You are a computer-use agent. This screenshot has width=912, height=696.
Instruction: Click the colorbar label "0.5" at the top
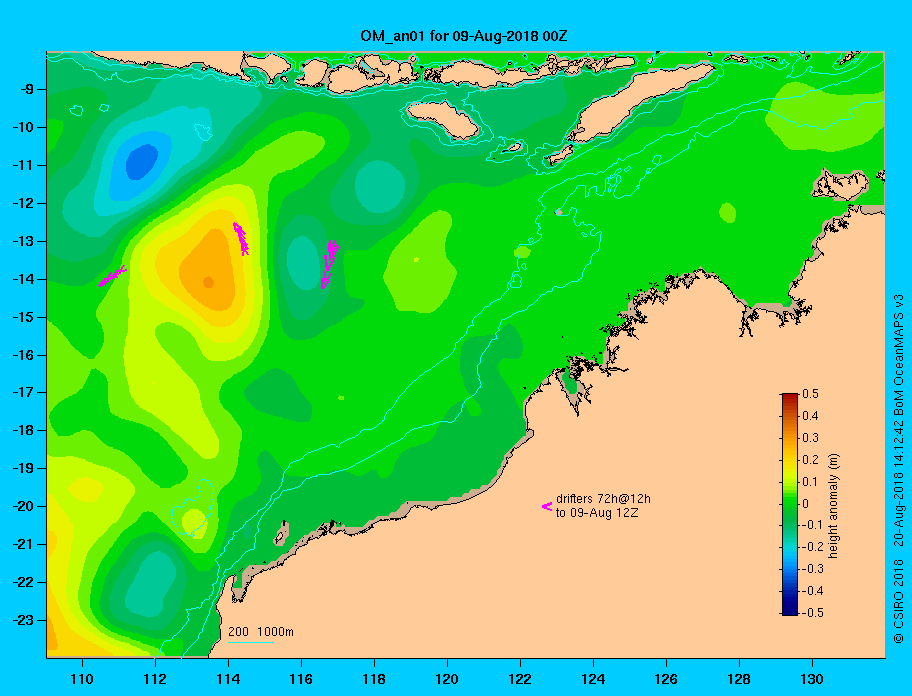point(810,394)
